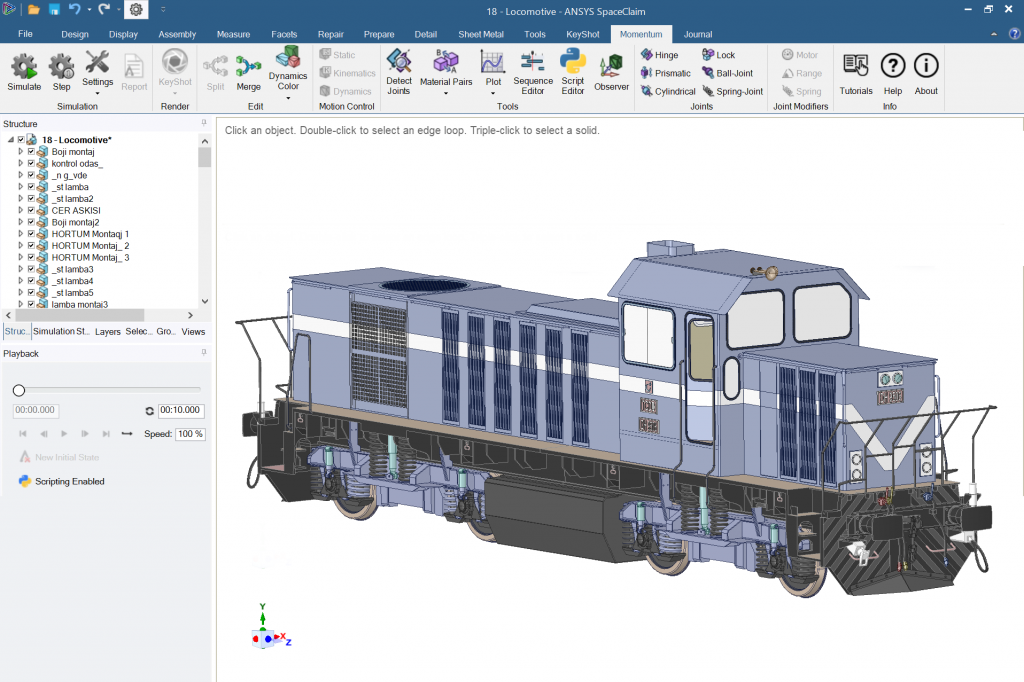Select the Hinge joint tool

(x=660, y=55)
